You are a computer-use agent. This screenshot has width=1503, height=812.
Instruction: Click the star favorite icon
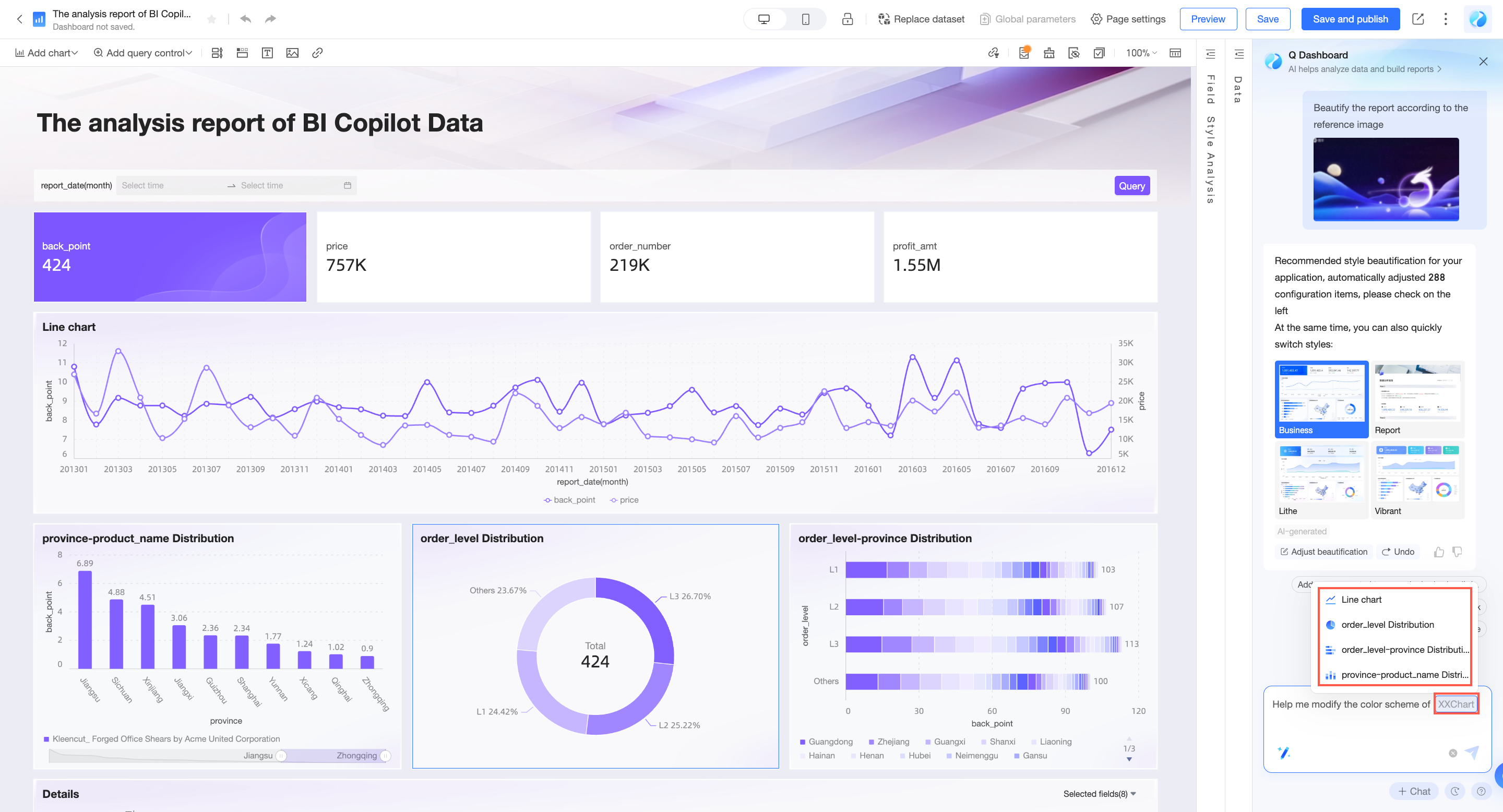coord(212,19)
